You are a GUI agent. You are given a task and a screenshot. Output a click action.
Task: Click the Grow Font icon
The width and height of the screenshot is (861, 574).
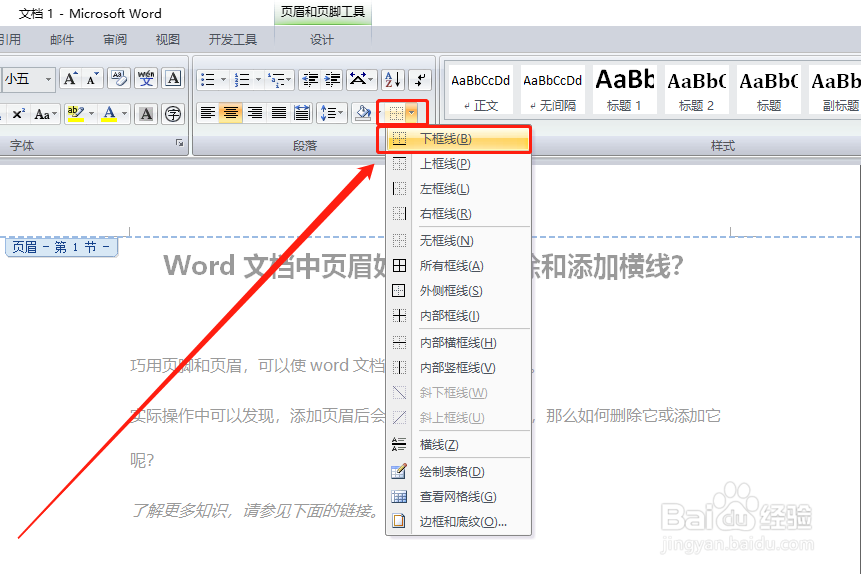(70, 79)
